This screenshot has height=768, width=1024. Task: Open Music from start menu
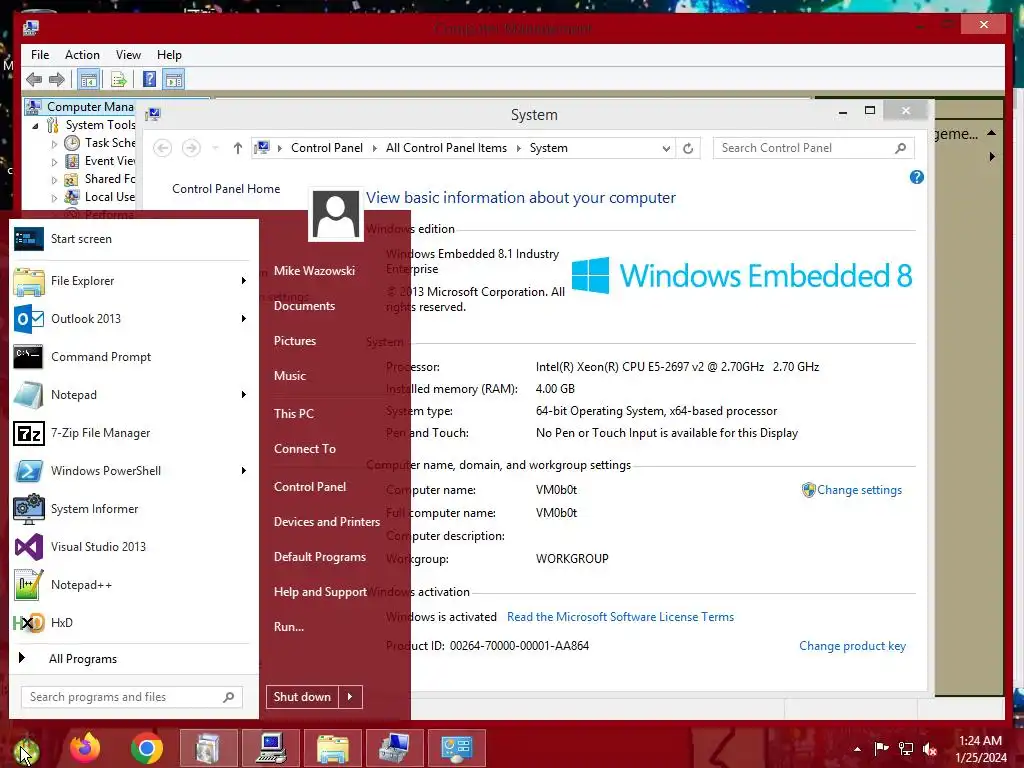click(x=290, y=376)
